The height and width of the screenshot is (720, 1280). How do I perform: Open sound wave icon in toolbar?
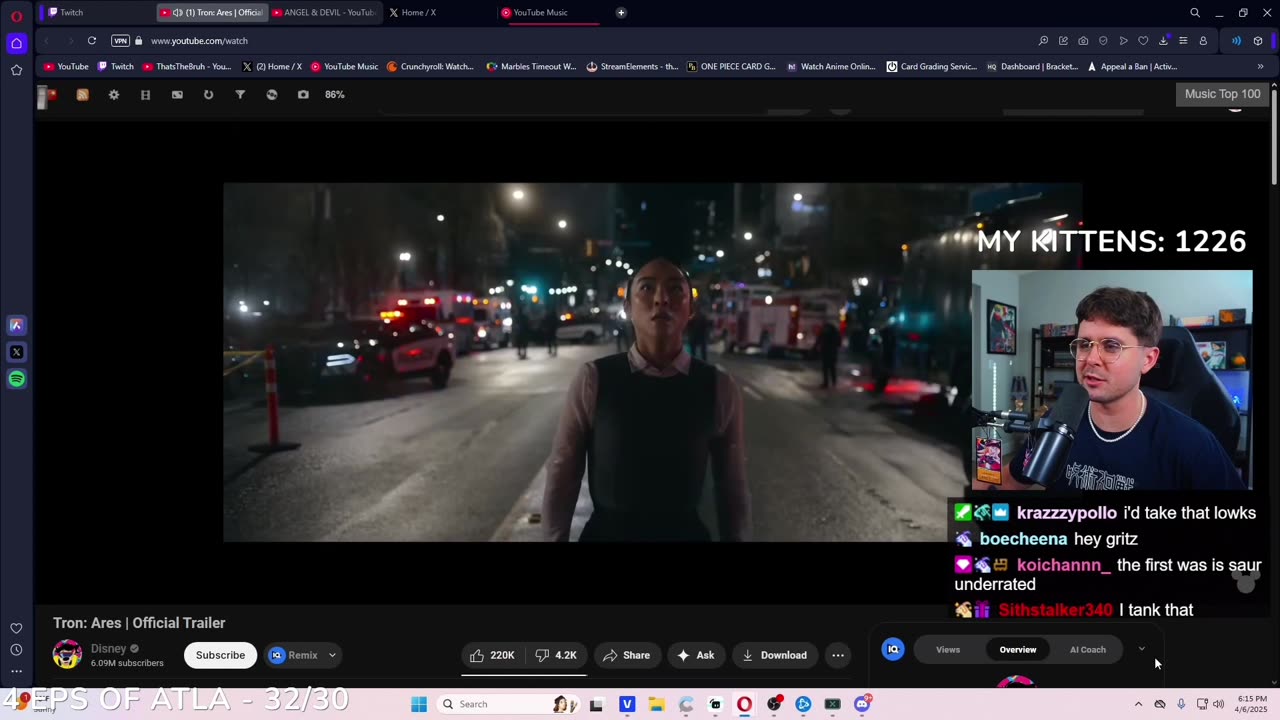pyautogui.click(x=1236, y=41)
